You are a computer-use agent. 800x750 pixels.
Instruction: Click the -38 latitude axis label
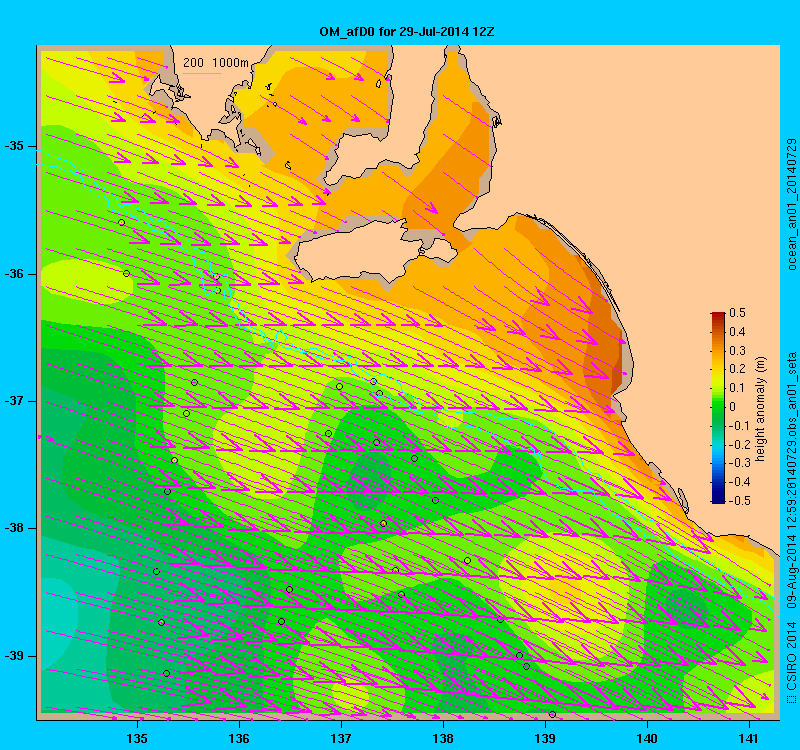(x=14, y=528)
